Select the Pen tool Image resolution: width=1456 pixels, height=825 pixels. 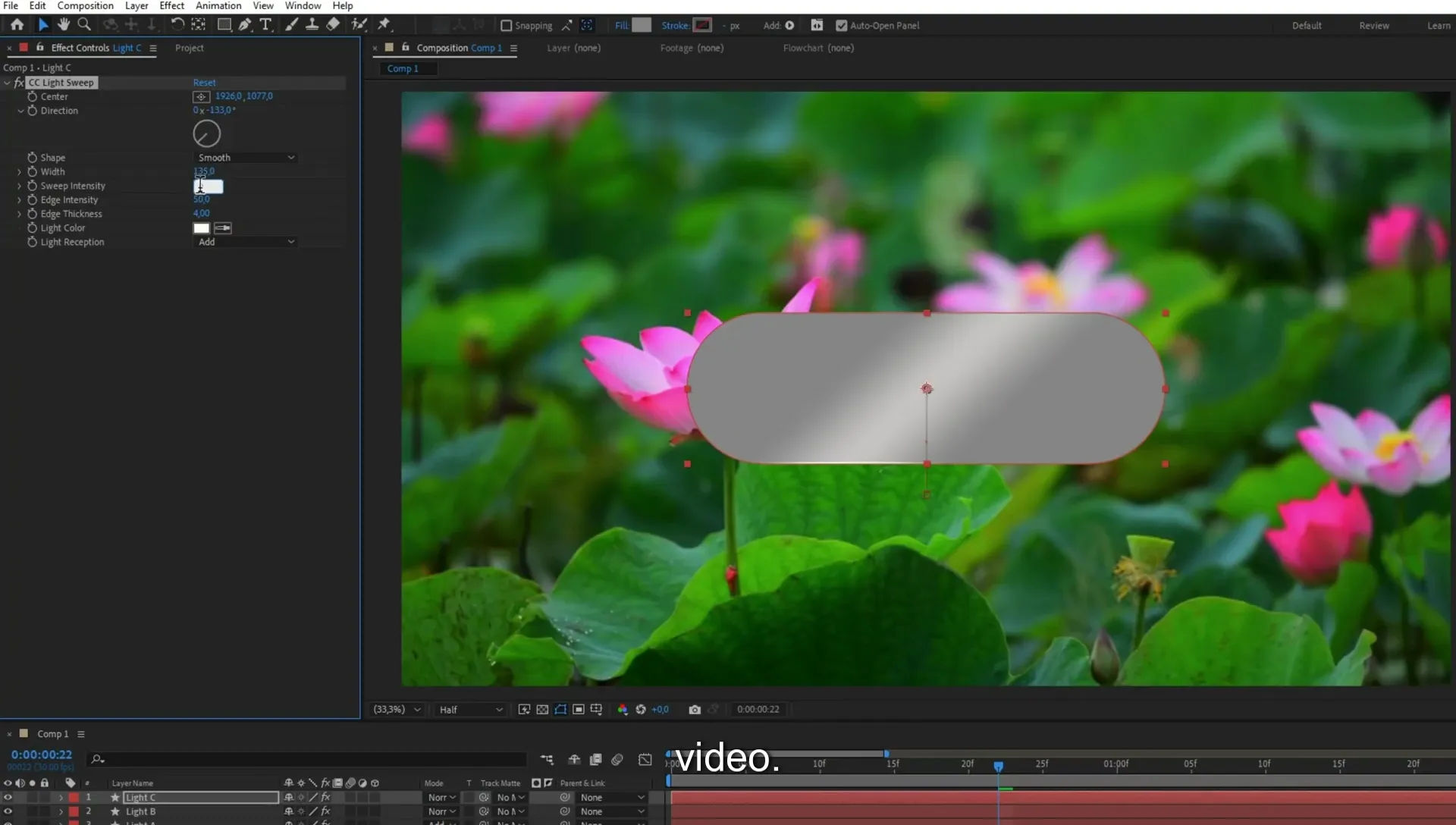tap(245, 24)
